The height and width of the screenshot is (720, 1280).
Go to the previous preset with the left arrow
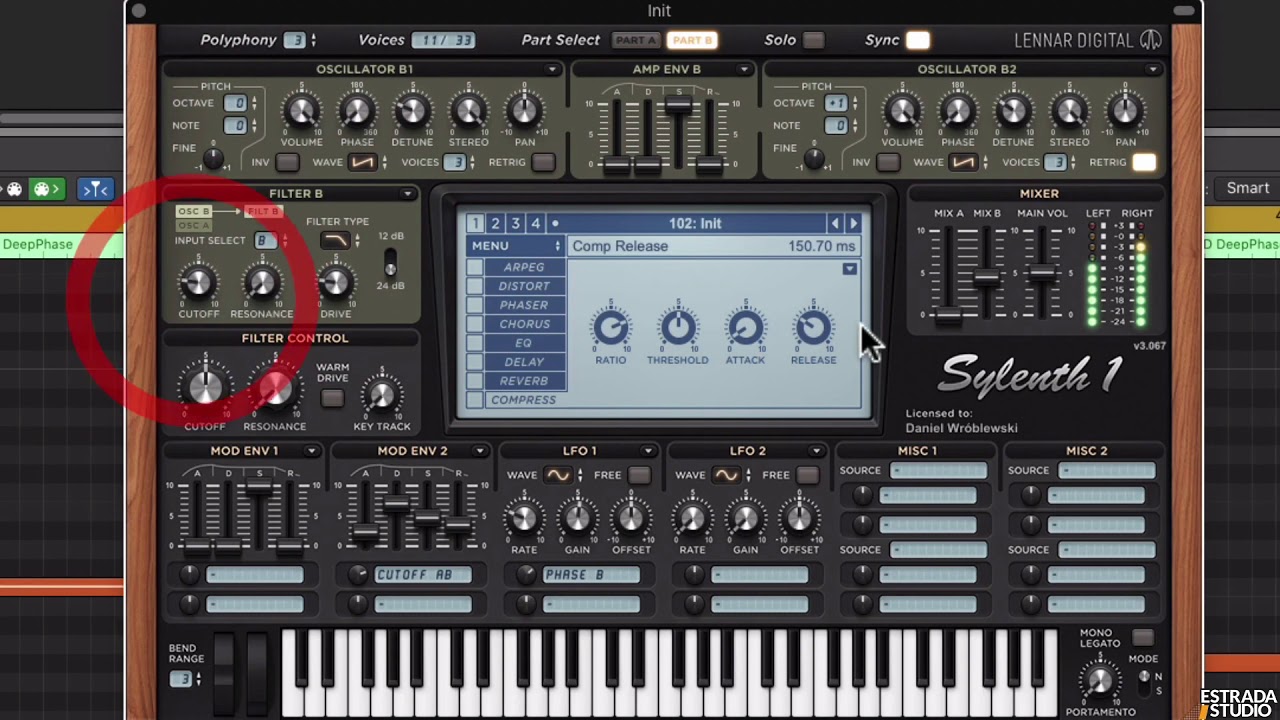[835, 224]
